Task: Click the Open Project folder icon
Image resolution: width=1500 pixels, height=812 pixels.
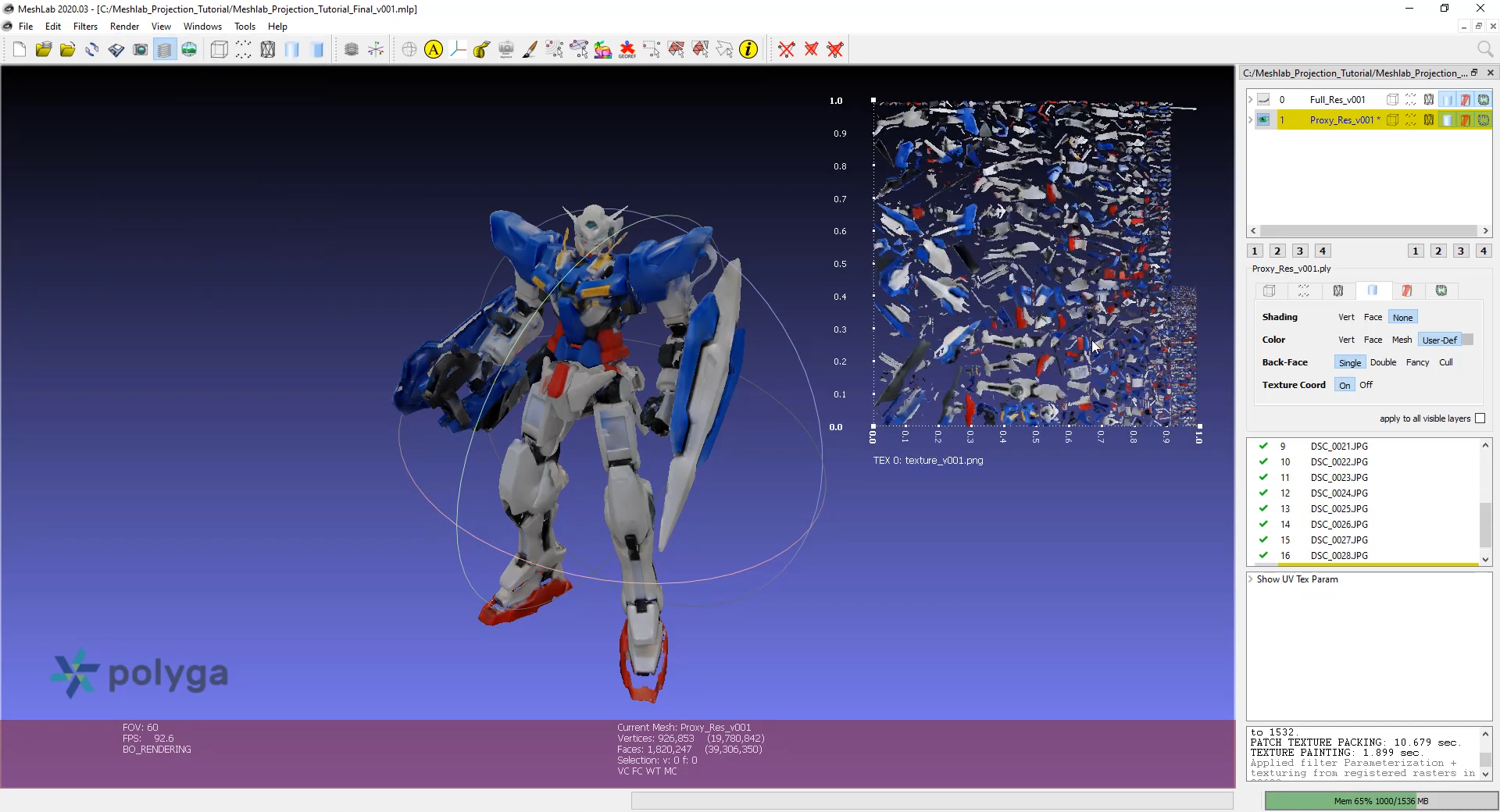Action: [x=44, y=50]
